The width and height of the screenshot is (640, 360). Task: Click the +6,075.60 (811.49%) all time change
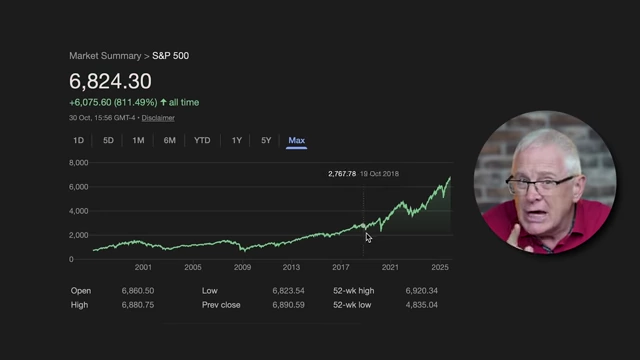pos(134,102)
